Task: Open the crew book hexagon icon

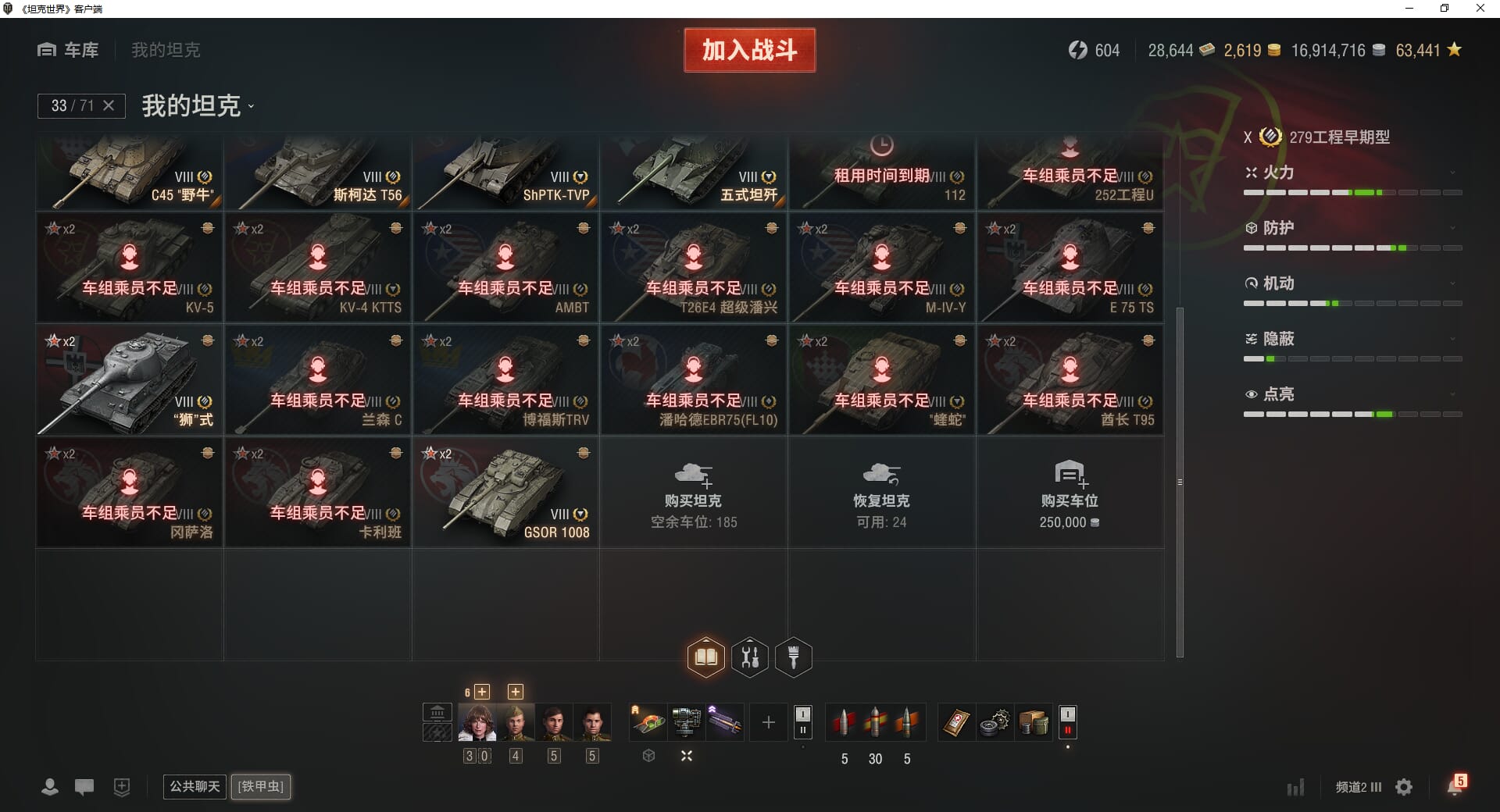Action: (x=706, y=657)
